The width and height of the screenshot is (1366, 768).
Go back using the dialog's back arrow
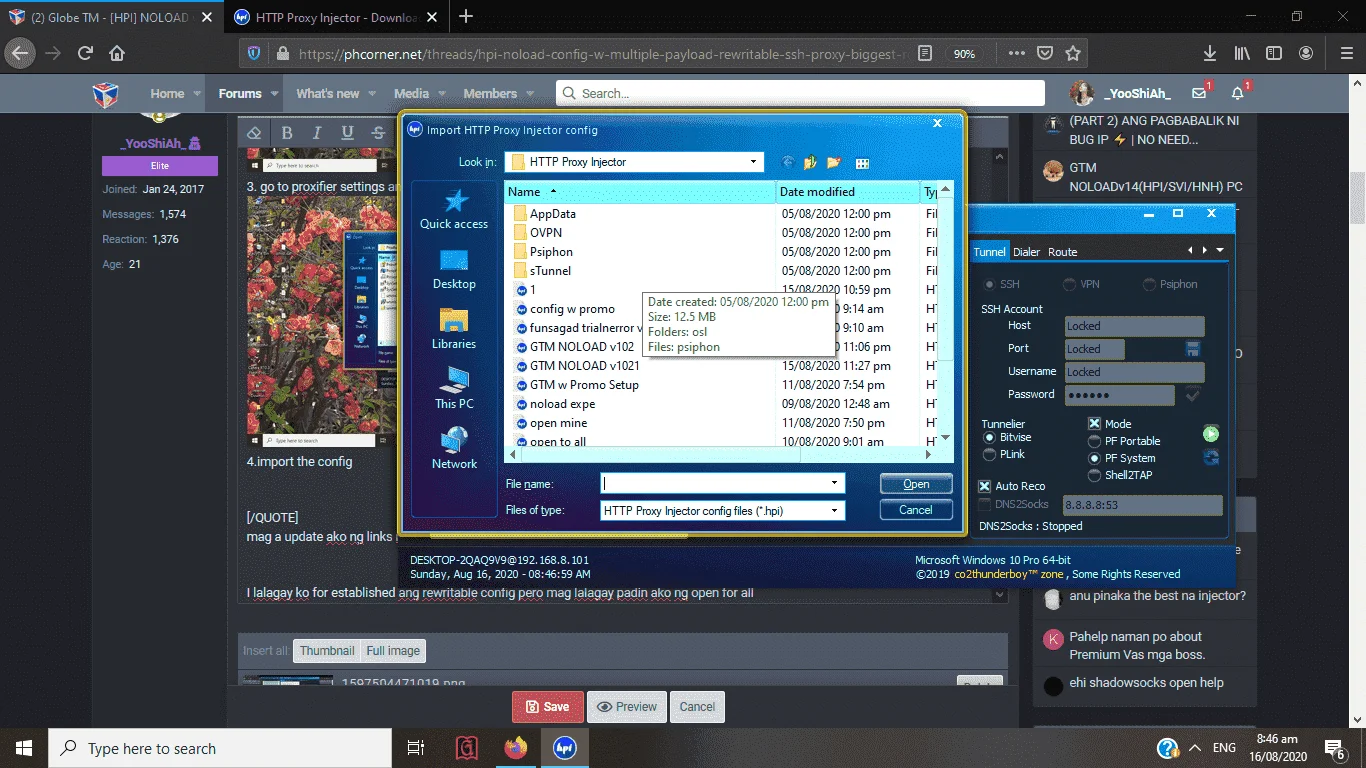click(x=787, y=163)
